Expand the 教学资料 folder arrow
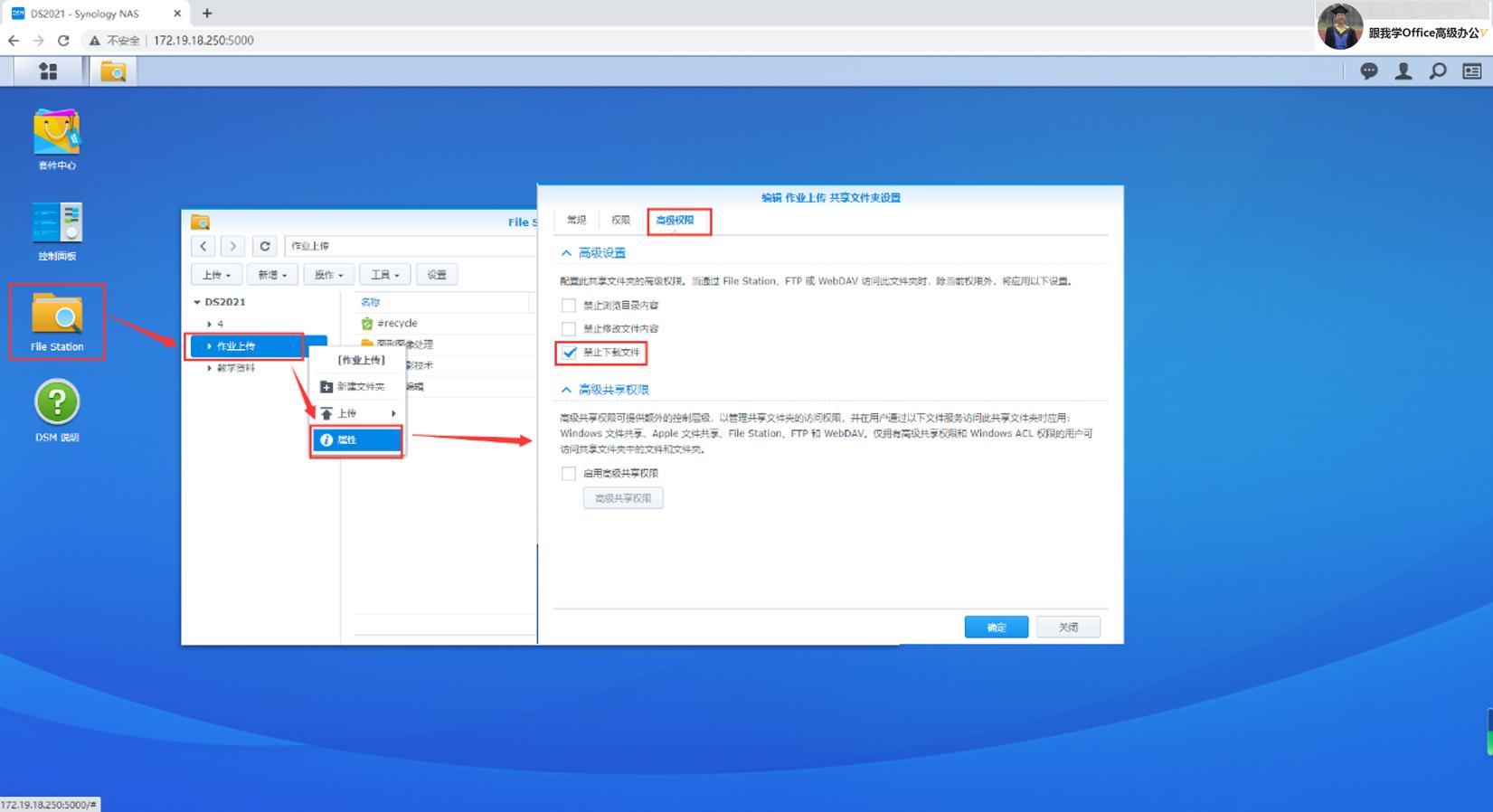 tap(209, 368)
